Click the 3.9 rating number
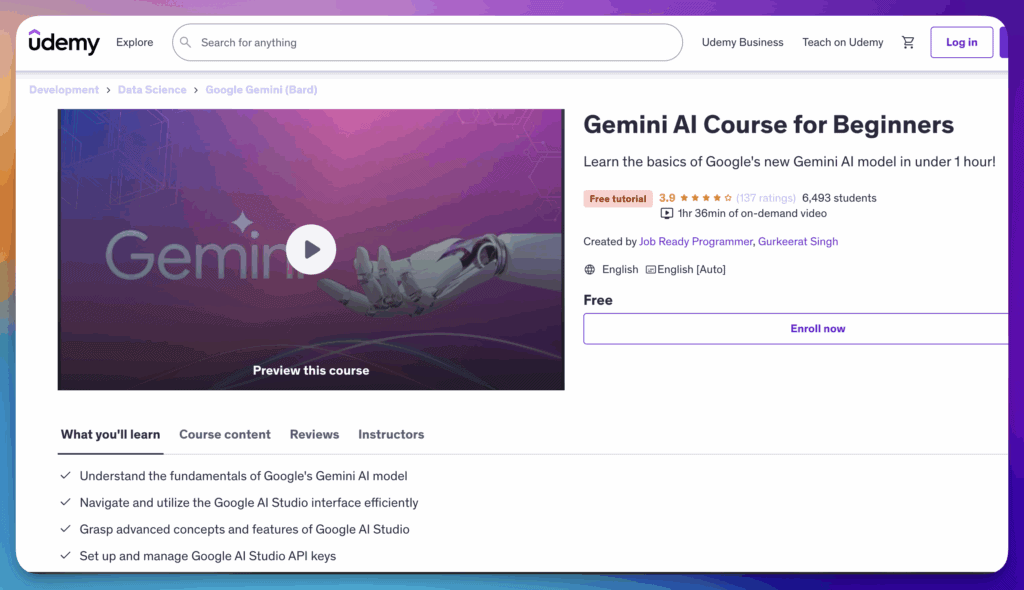Screen dimensions: 1024x590 click(667, 198)
